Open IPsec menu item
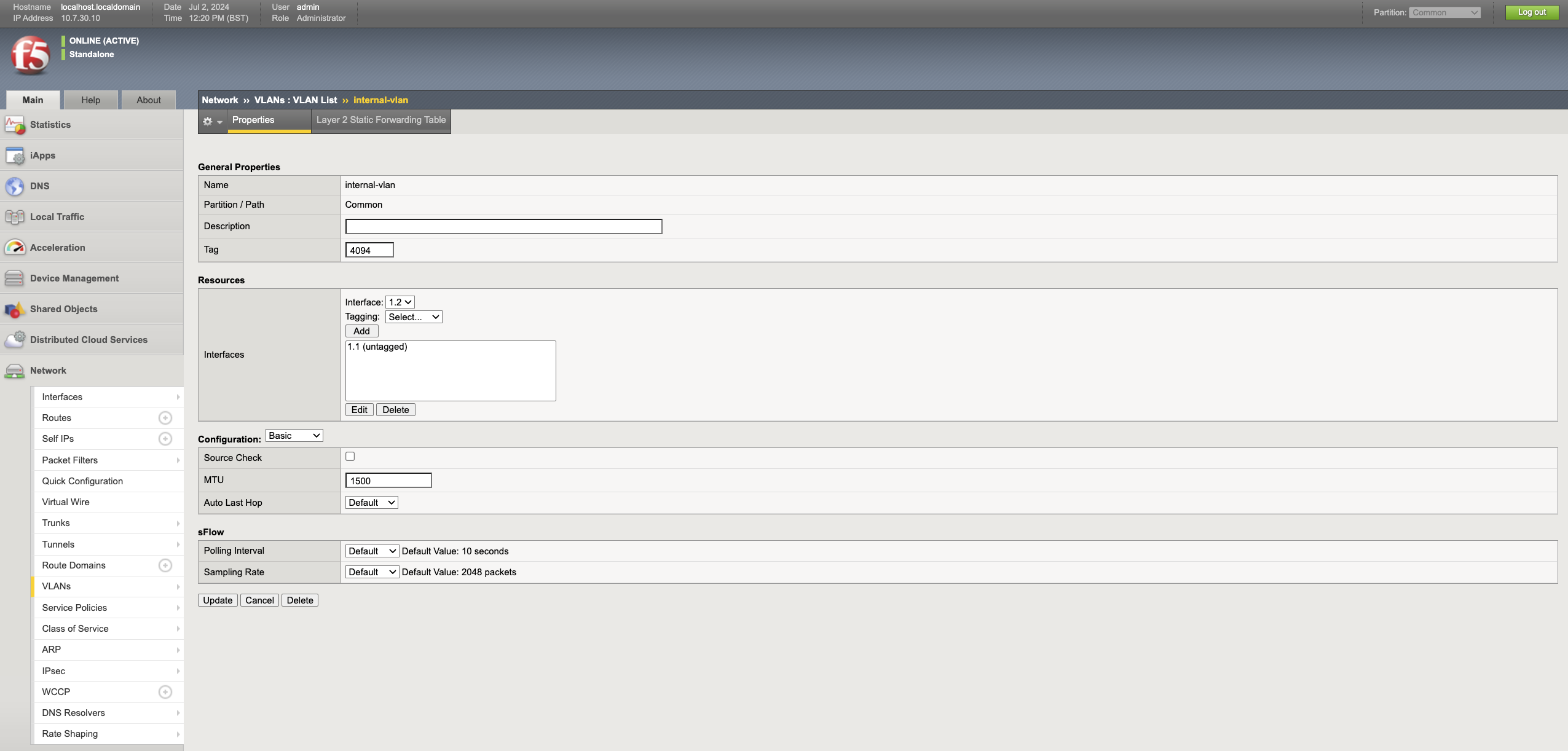 [x=109, y=671]
